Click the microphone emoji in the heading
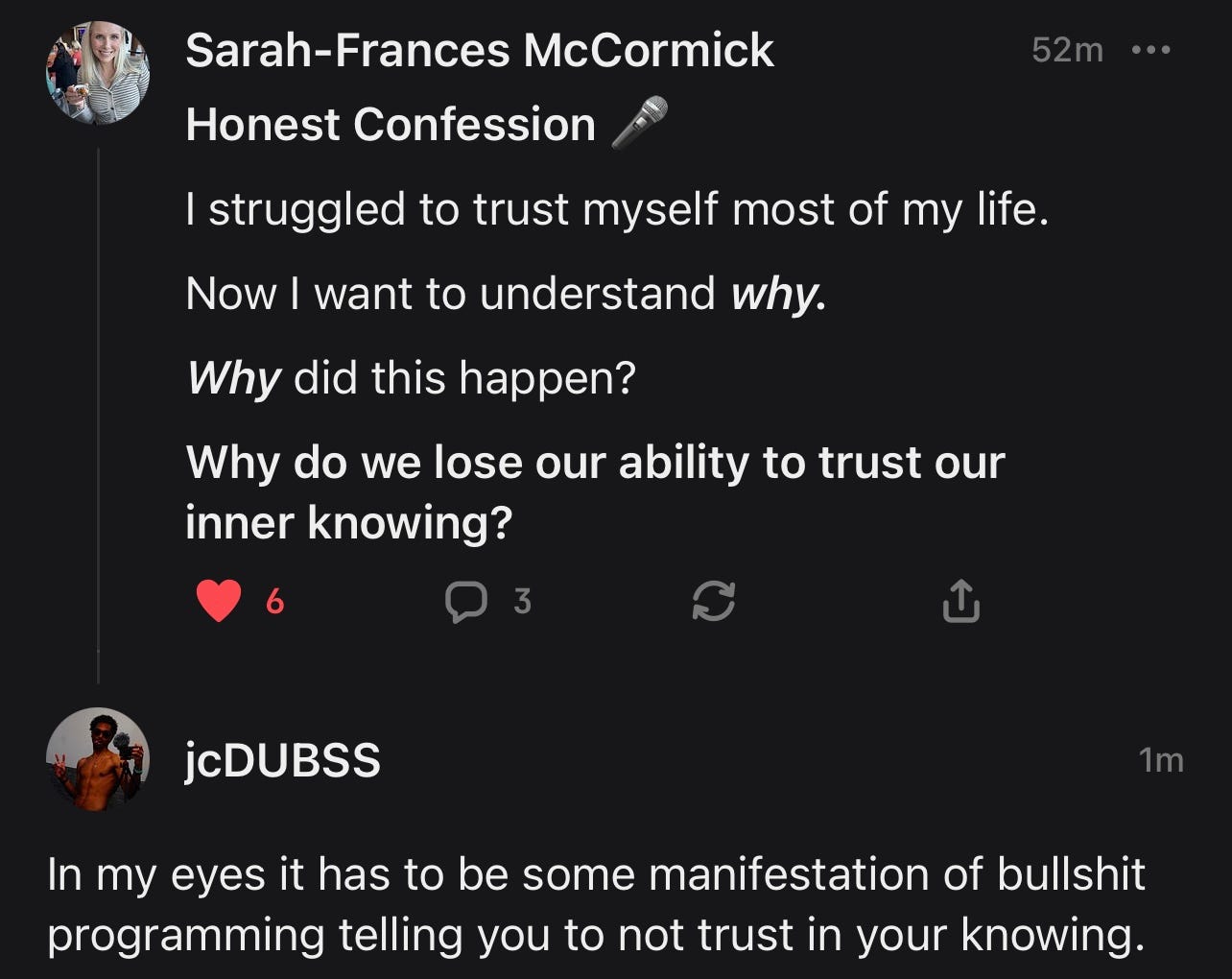This screenshot has height=979, width=1232. click(x=639, y=123)
